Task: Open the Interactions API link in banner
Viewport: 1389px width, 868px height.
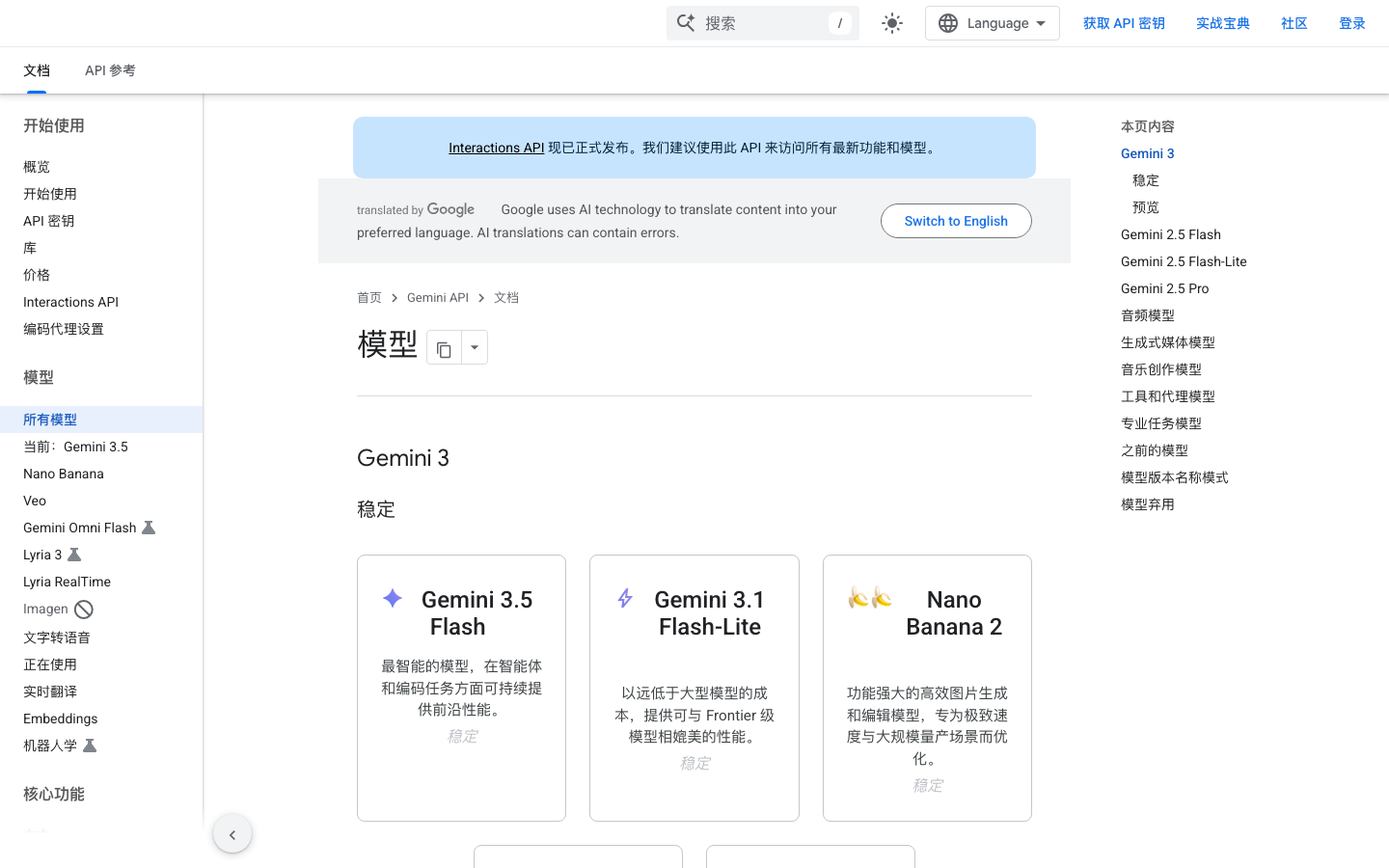Action: pyautogui.click(x=497, y=148)
